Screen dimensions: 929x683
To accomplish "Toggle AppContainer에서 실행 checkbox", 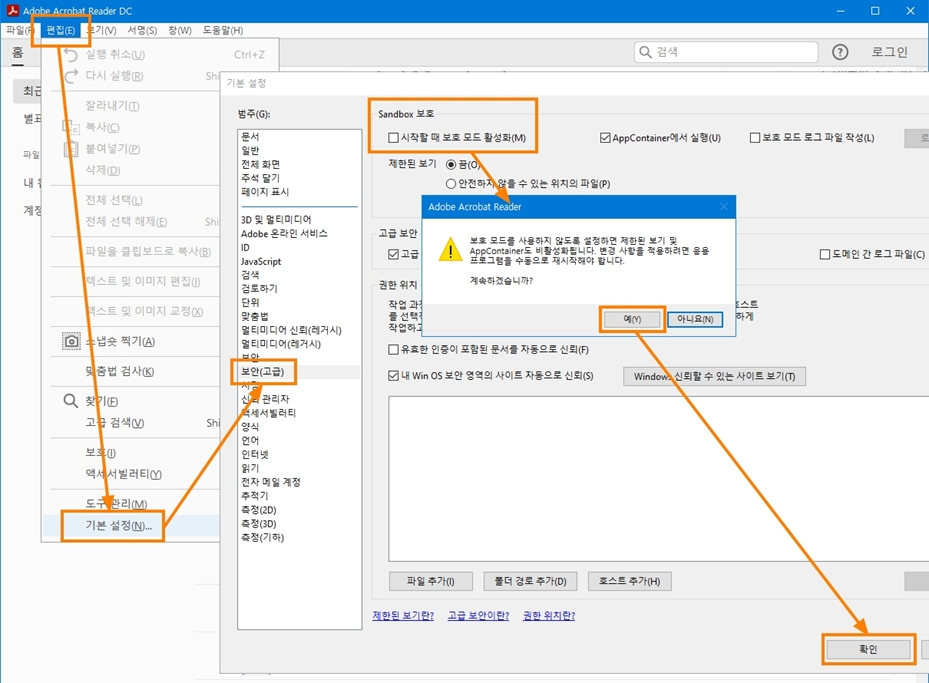I will pyautogui.click(x=605, y=138).
